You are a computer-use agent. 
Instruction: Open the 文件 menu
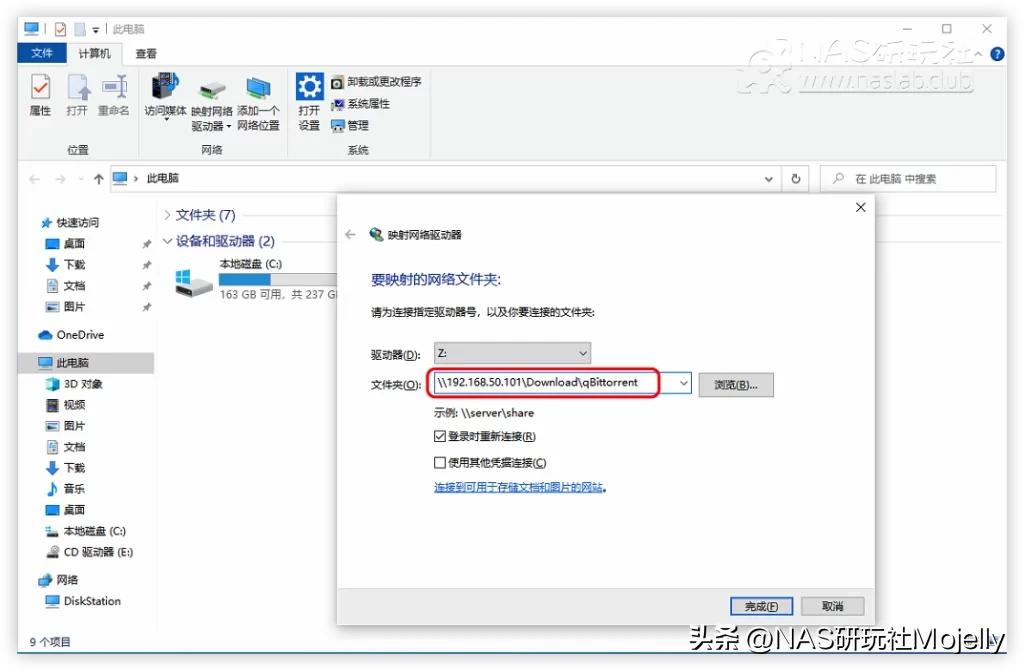[x=41, y=53]
